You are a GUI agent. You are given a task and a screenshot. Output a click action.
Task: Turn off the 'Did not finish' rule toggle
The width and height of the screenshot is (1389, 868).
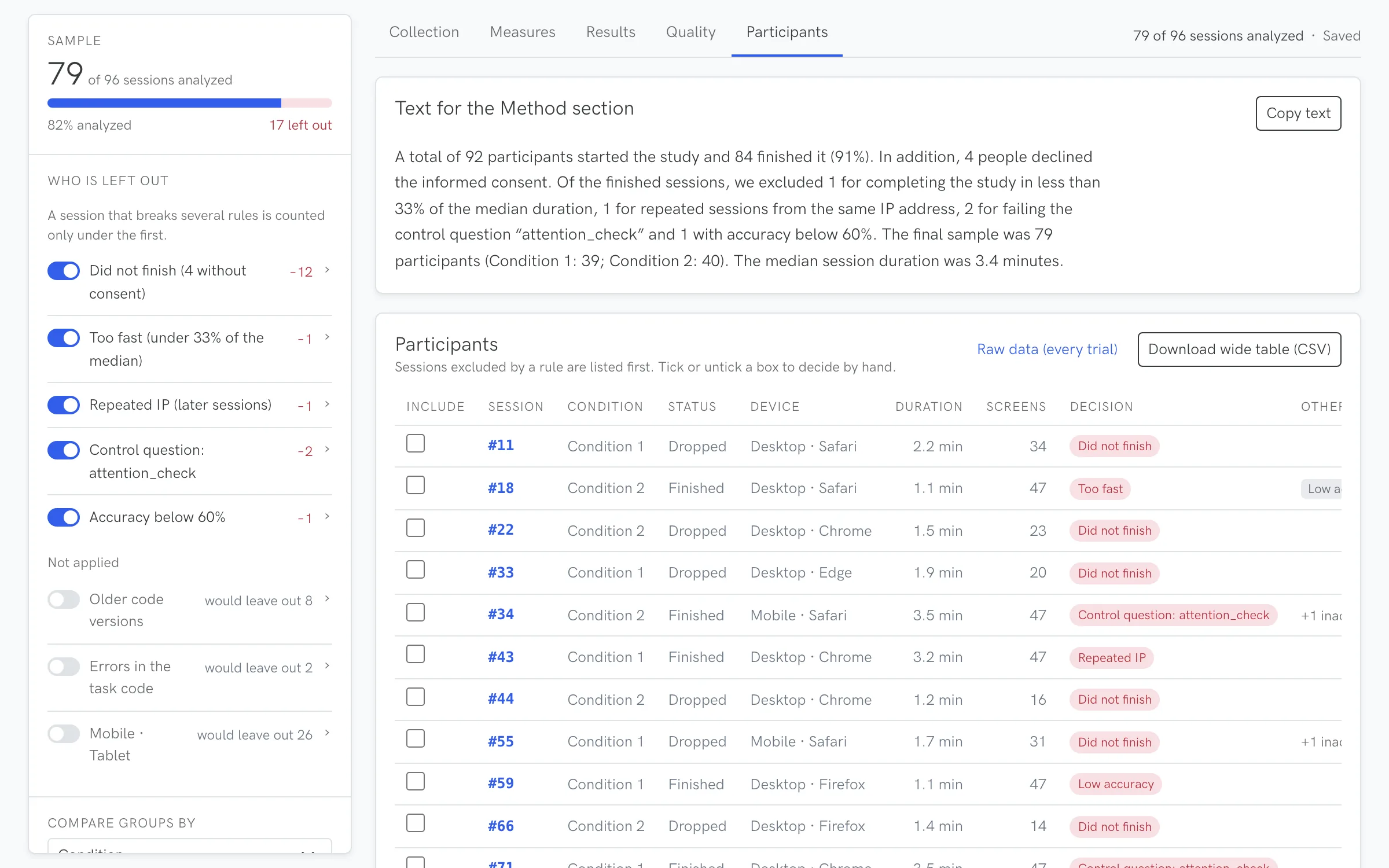click(64, 271)
